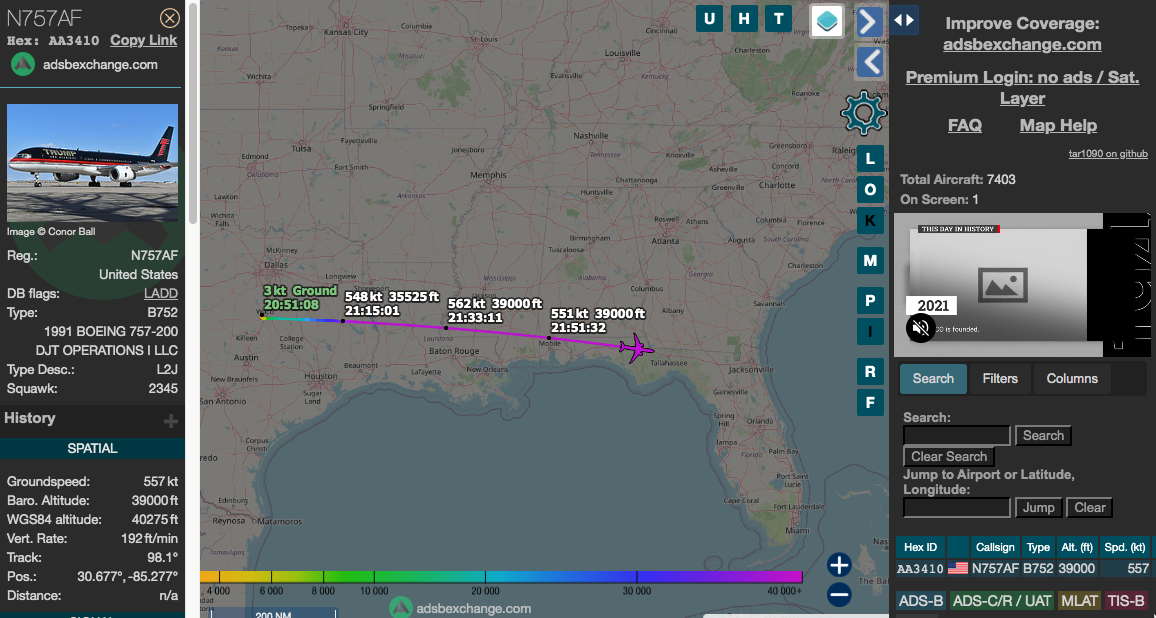Toggle the K map button
Screen dimensions: 1156x618
click(870, 221)
